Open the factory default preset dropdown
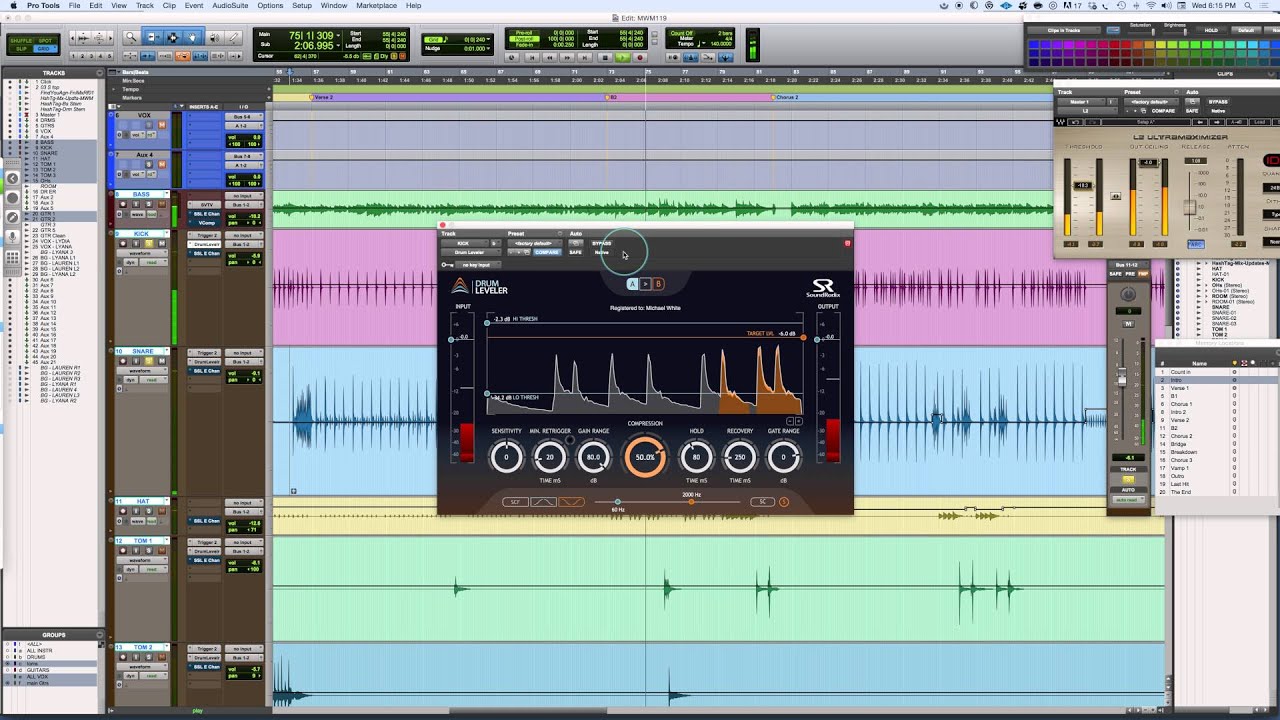This screenshot has width=1280, height=720. tap(534, 243)
